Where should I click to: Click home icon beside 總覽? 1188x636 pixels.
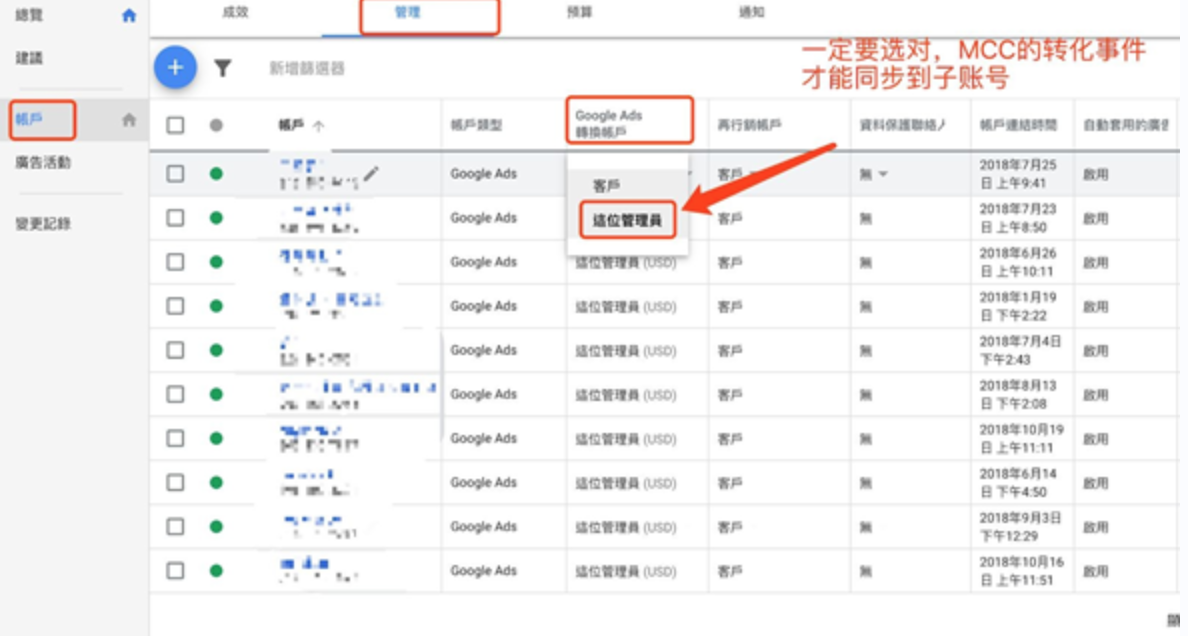click(128, 16)
